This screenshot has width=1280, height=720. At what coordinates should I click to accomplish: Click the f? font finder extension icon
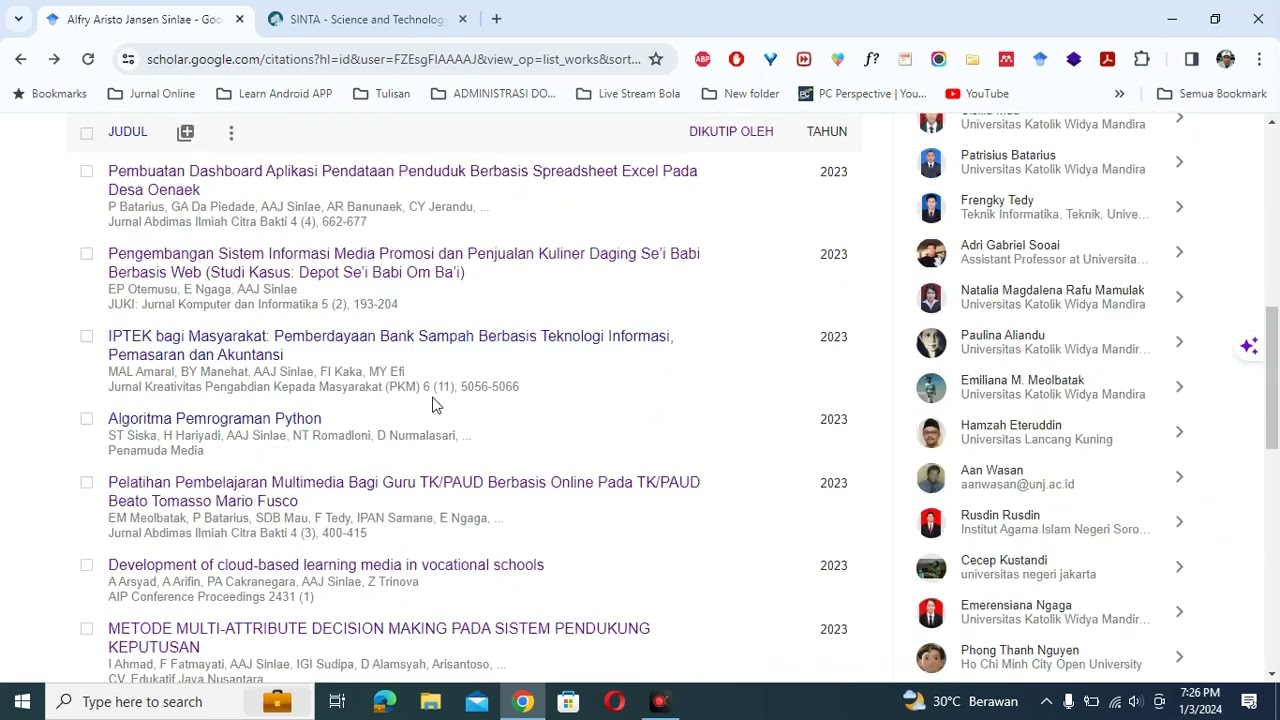click(x=872, y=59)
